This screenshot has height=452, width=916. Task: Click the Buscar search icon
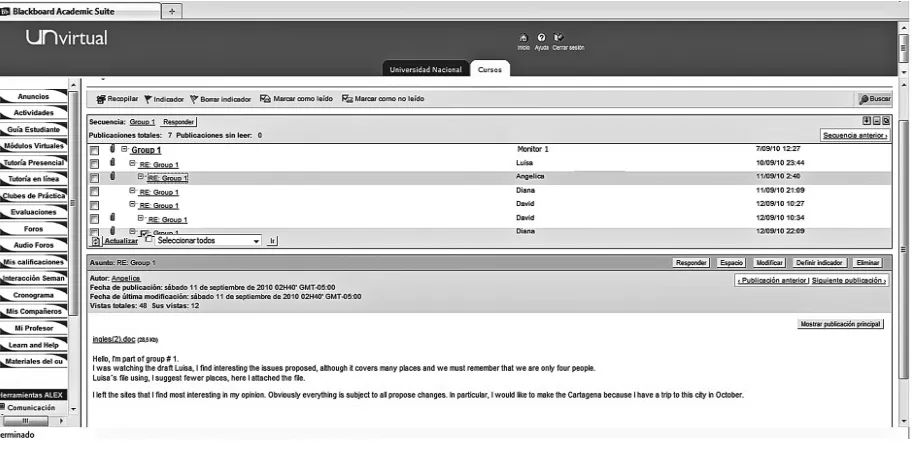(864, 99)
